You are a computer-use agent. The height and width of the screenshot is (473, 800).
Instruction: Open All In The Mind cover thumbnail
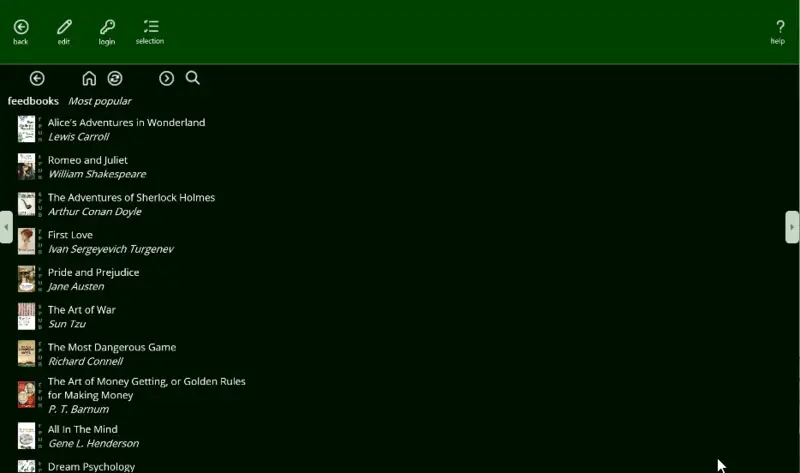click(x=27, y=436)
